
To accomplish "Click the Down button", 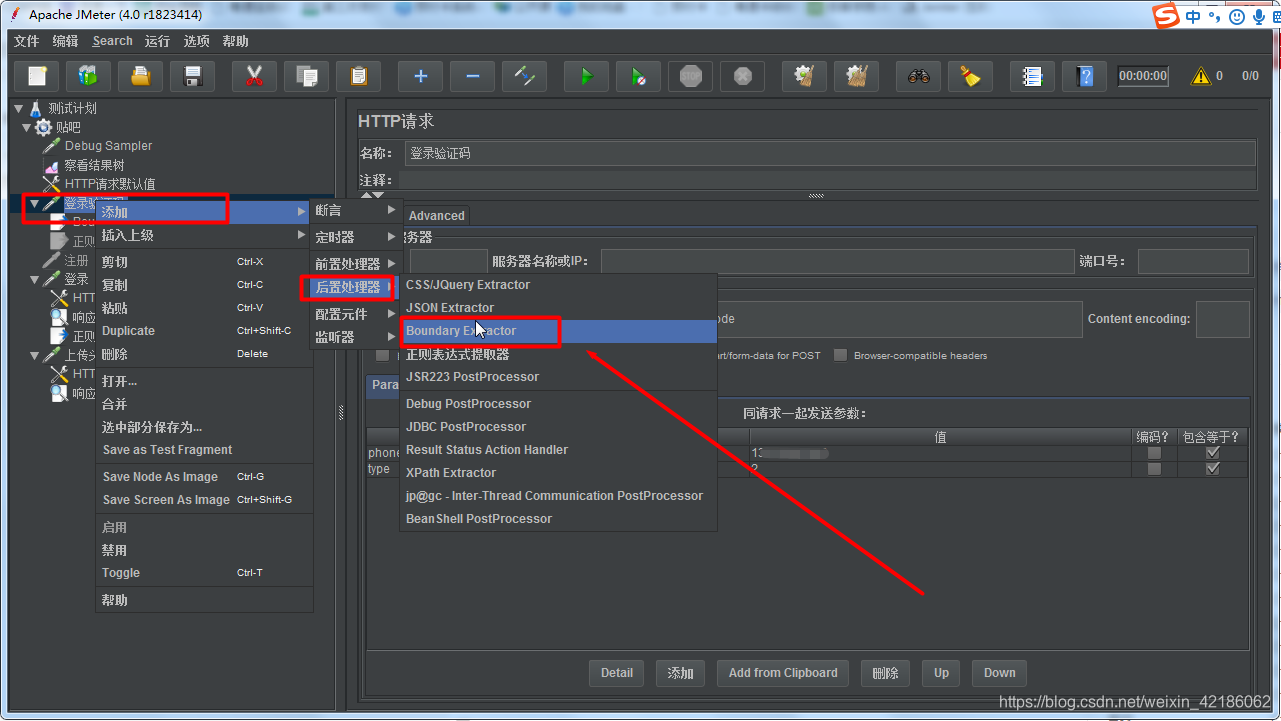I will click(999, 673).
